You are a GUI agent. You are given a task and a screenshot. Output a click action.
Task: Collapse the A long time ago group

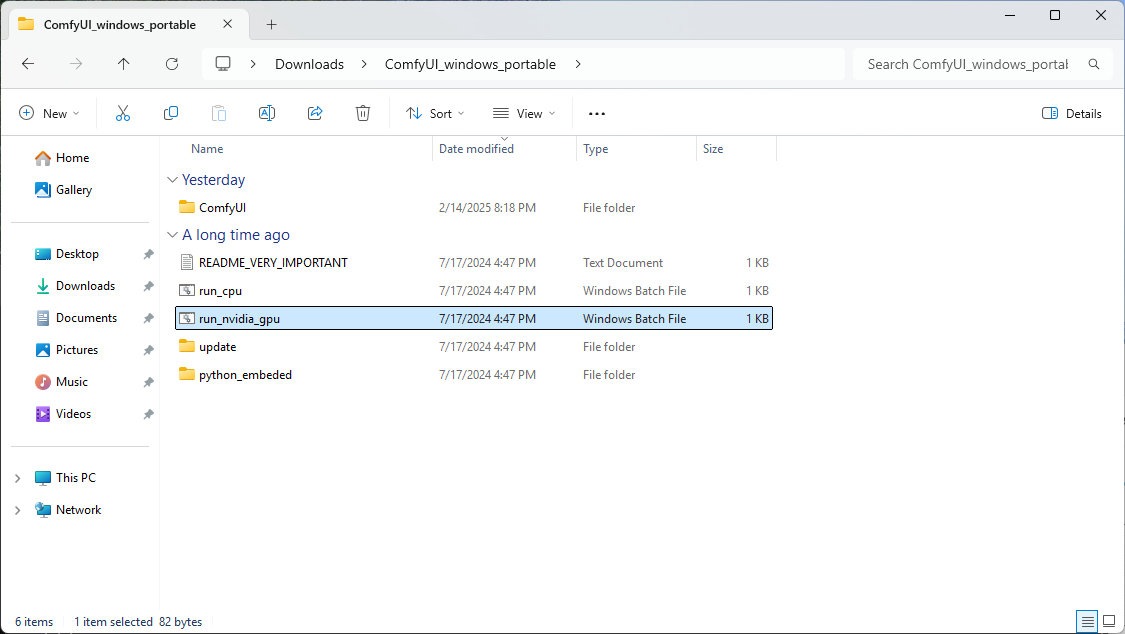(172, 235)
